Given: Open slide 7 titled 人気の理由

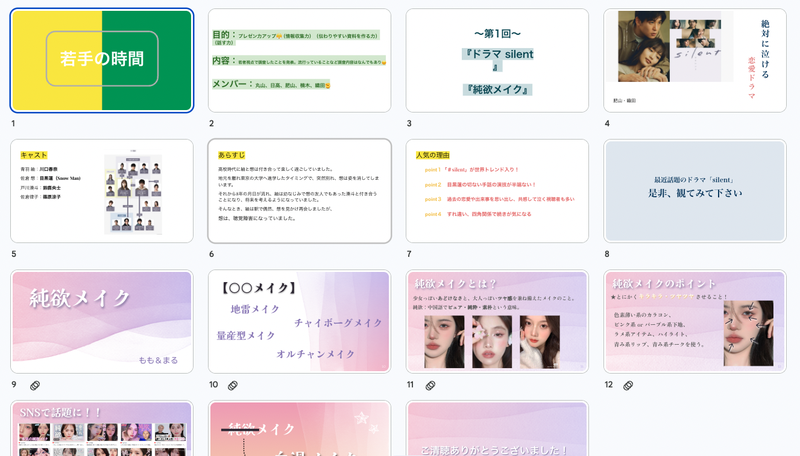Looking at the screenshot, I should pyautogui.click(x=497, y=191).
